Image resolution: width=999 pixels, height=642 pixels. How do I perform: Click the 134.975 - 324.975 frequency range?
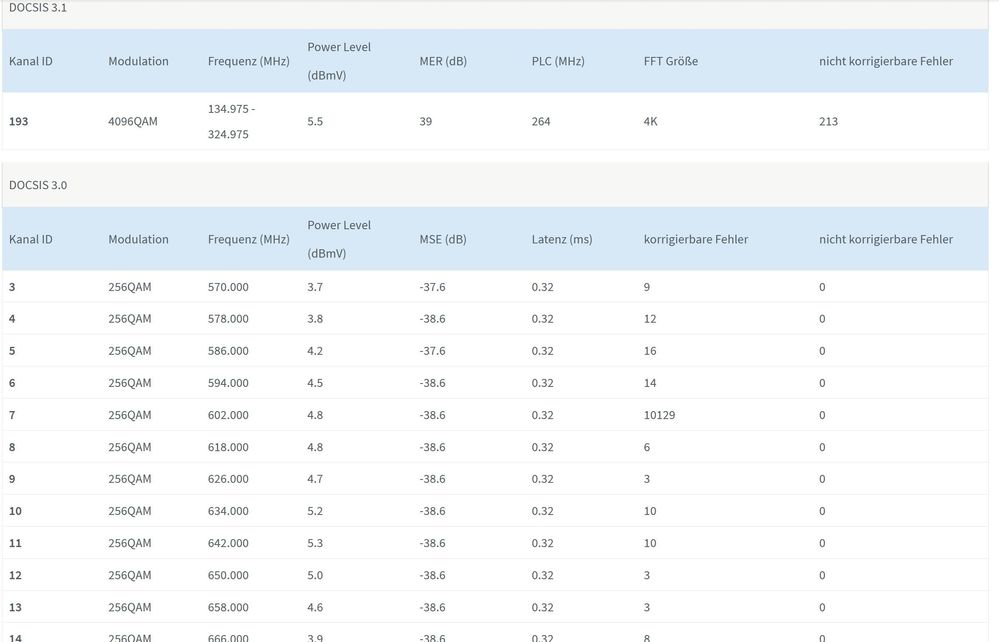[229, 121]
